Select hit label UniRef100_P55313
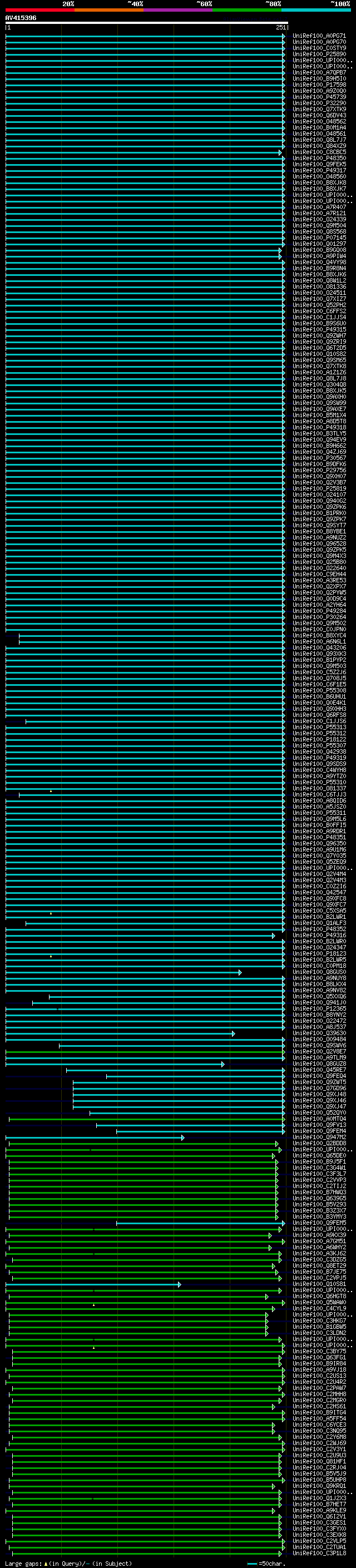356x1568 pixels. point(319,728)
